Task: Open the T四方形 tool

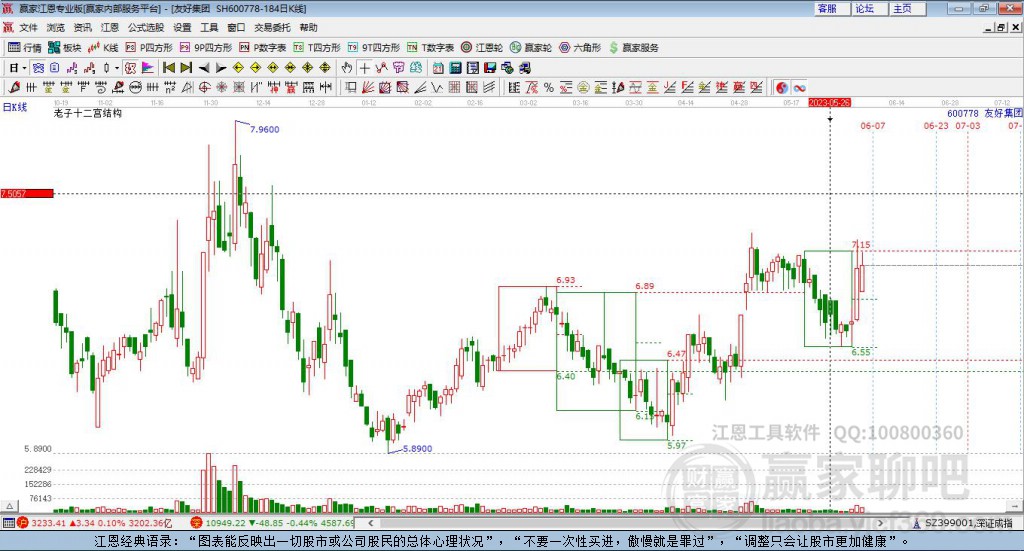Action: (x=317, y=48)
